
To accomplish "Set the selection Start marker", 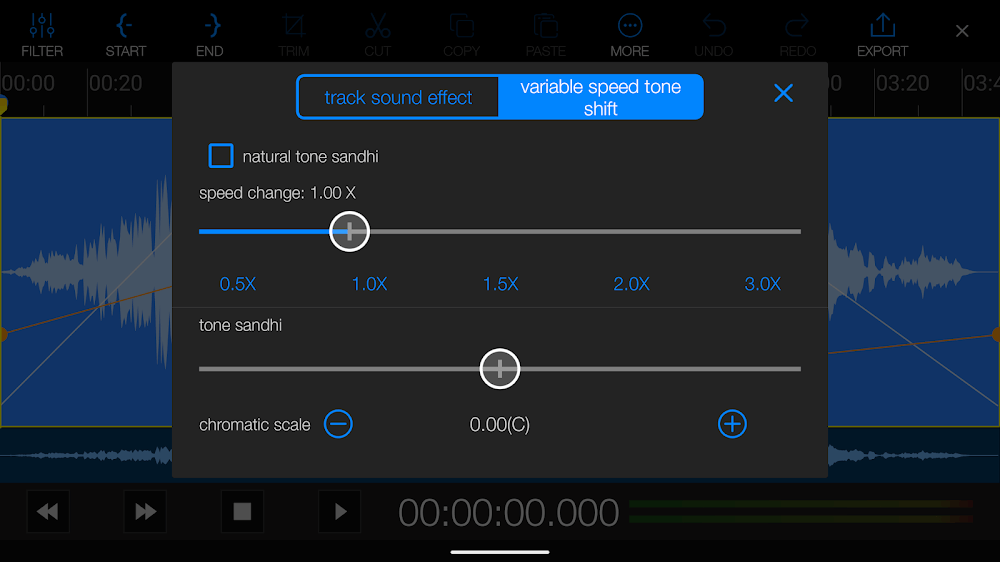I will (126, 34).
